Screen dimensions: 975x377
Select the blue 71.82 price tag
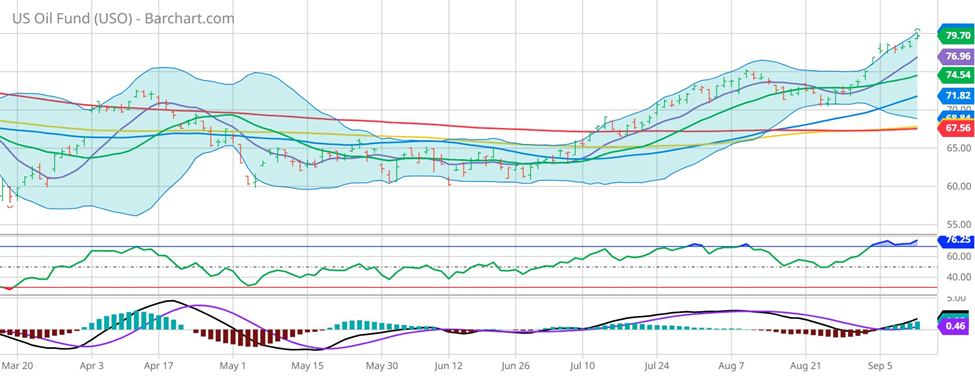955,95
